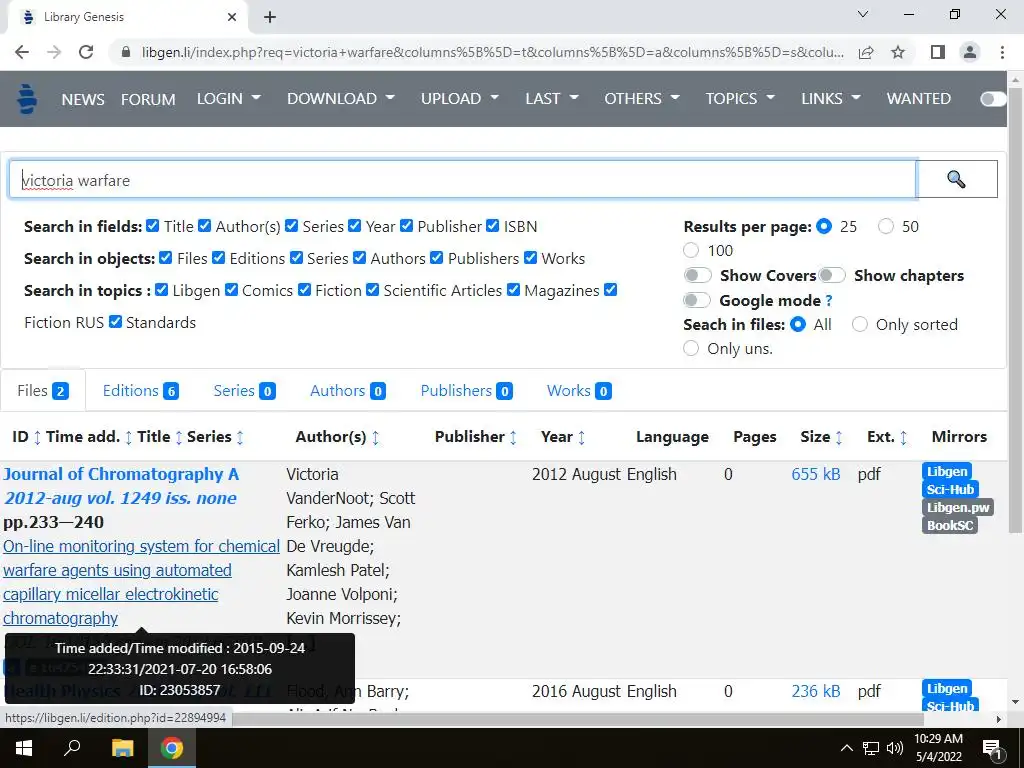The image size is (1024, 768).
Task: Toggle Show chapters switch
Action: (831, 275)
